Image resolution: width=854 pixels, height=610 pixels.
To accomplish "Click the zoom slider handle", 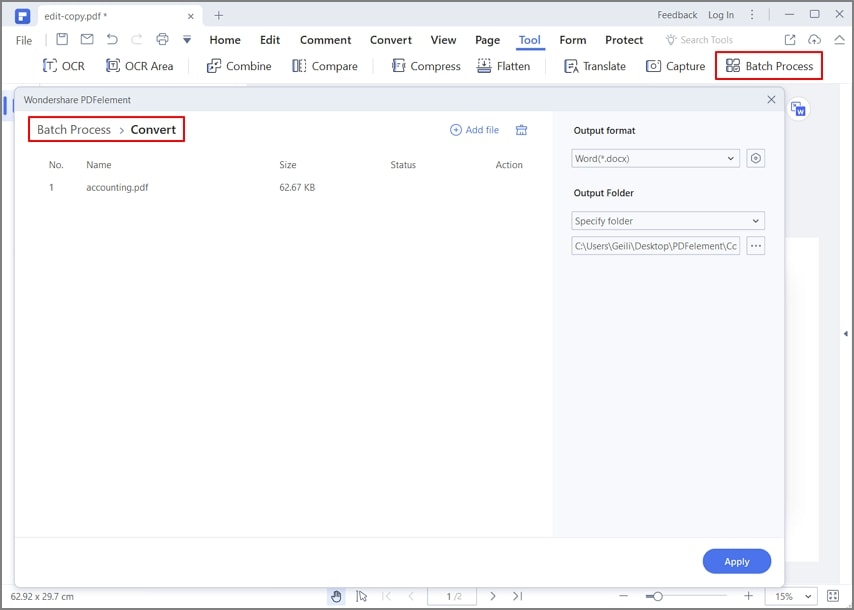I will pyautogui.click(x=657, y=596).
